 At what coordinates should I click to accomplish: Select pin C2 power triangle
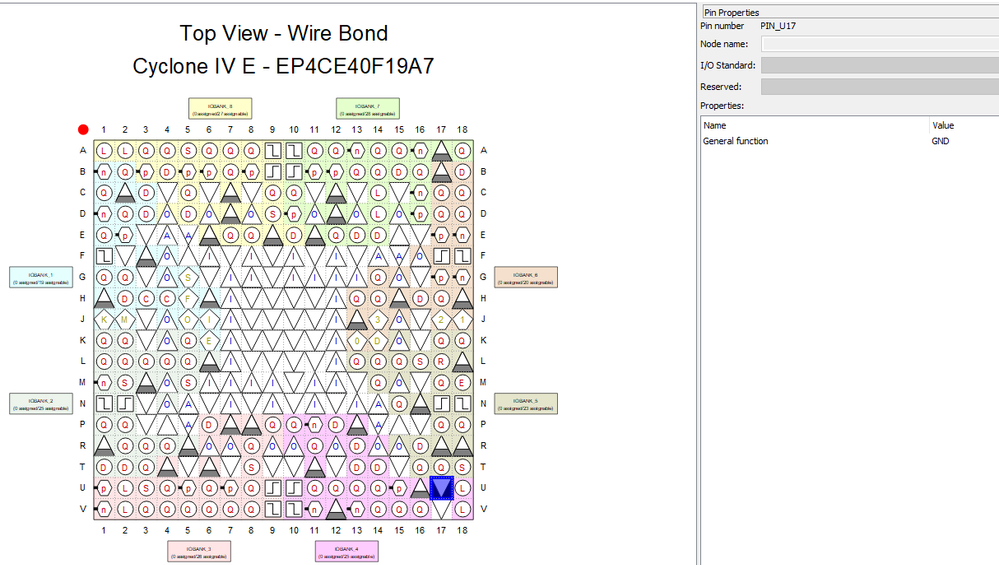point(125,193)
